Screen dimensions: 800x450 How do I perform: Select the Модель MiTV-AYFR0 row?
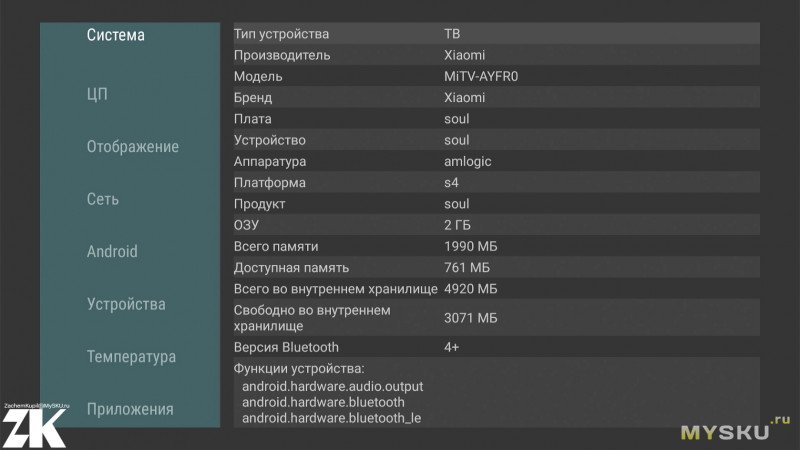(496, 77)
